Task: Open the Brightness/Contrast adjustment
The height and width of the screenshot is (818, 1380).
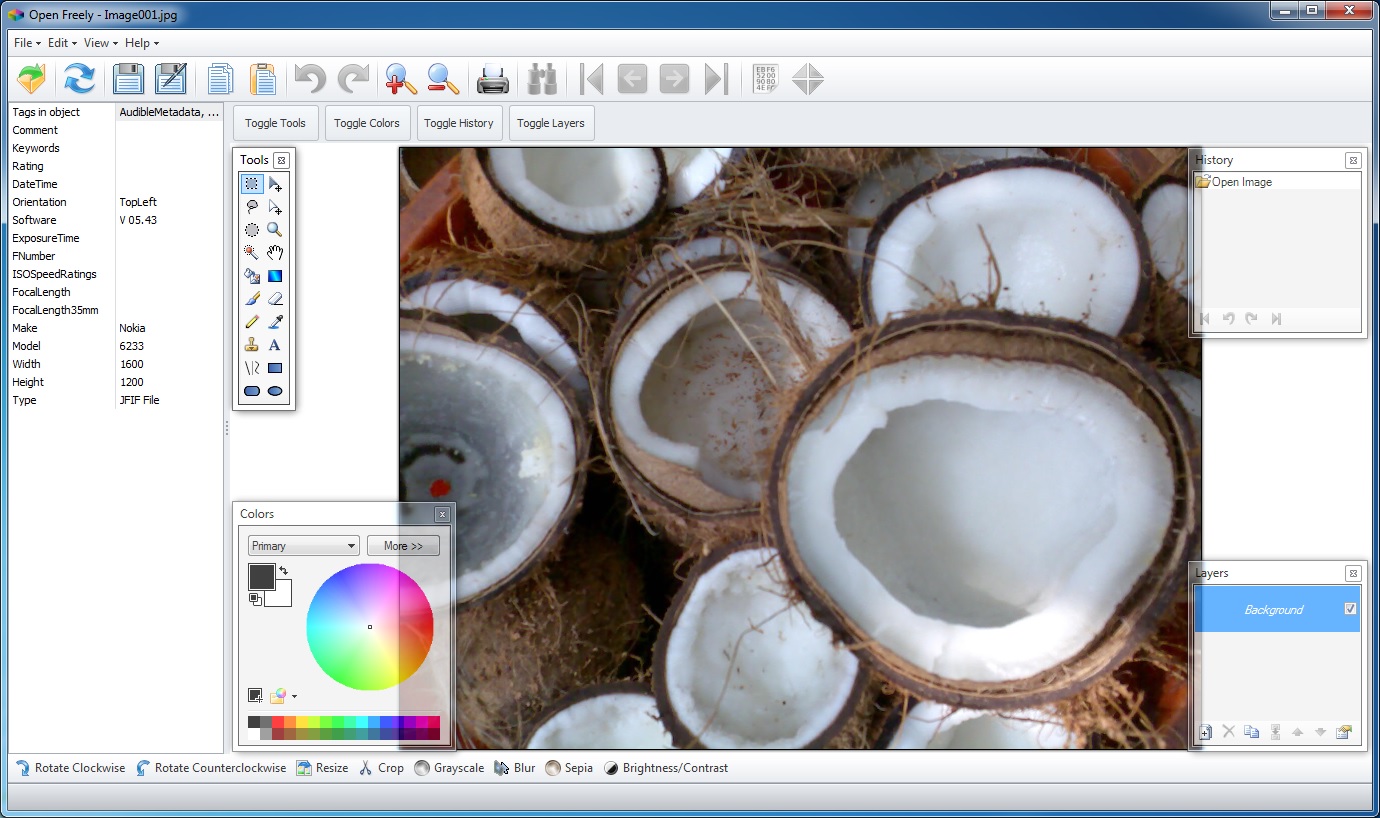Action: (x=666, y=768)
